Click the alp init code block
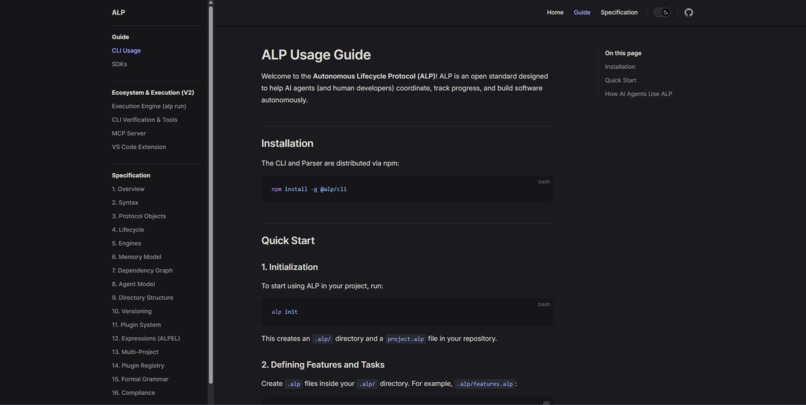 click(407, 312)
